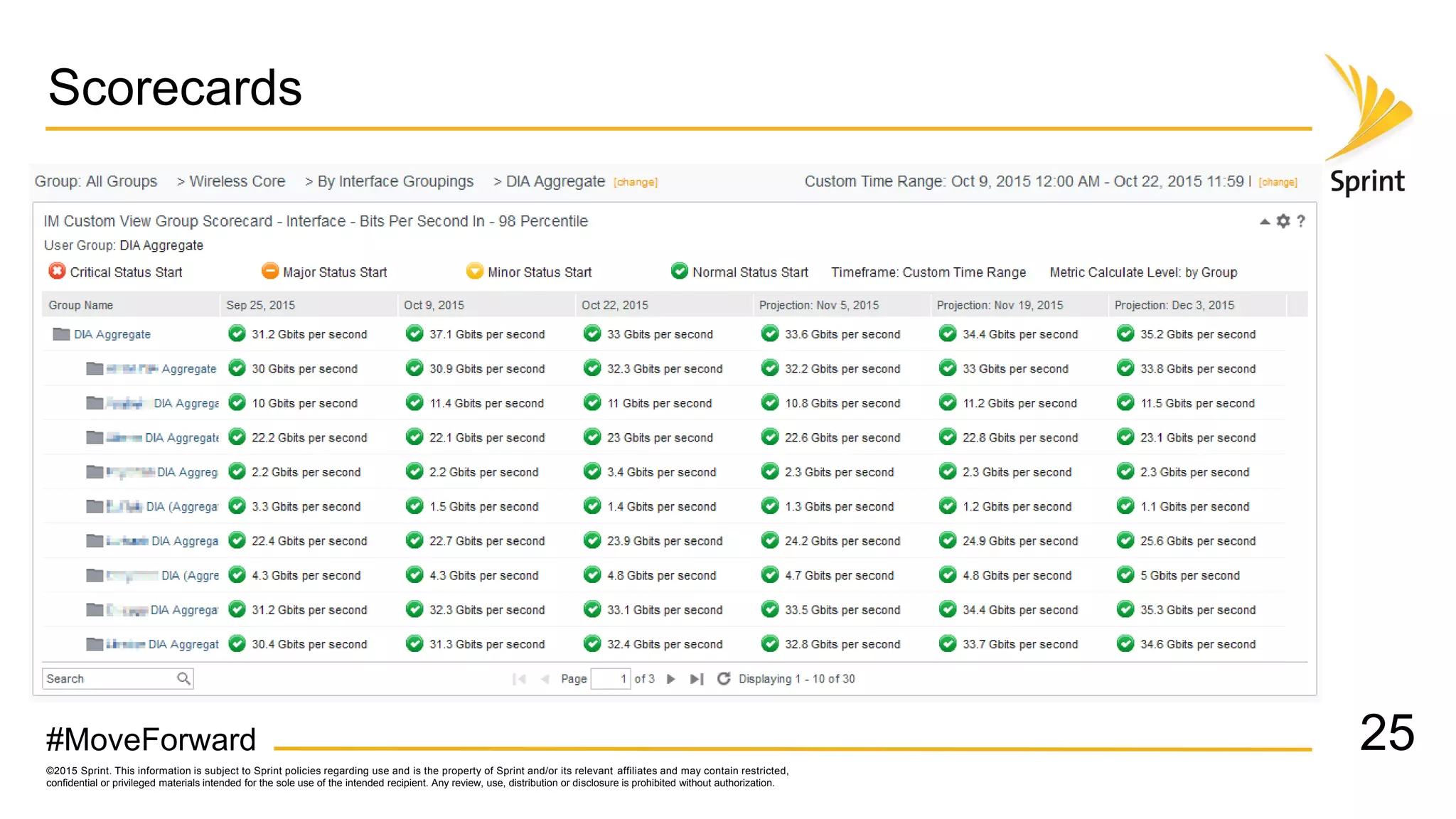Click status icon next to 5 Gbits per second
Screen dimensions: 1456x819
pyautogui.click(x=1125, y=574)
